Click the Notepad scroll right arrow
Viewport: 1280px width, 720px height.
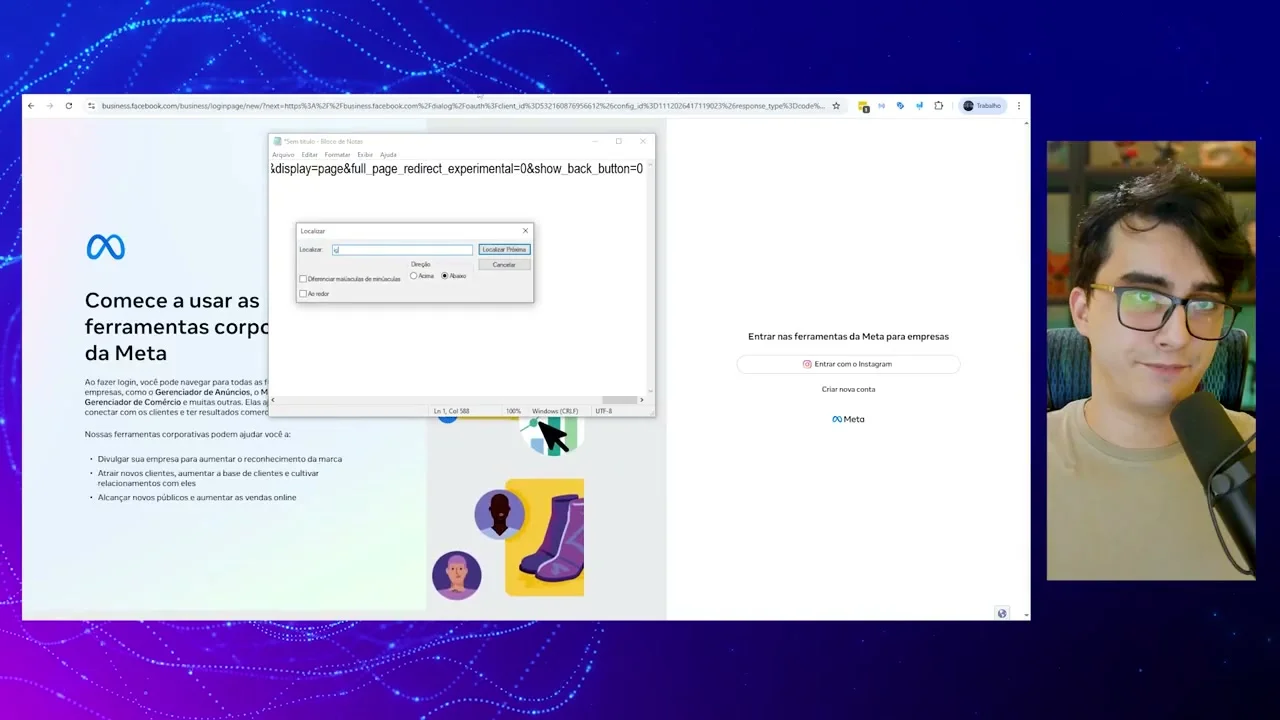point(642,400)
